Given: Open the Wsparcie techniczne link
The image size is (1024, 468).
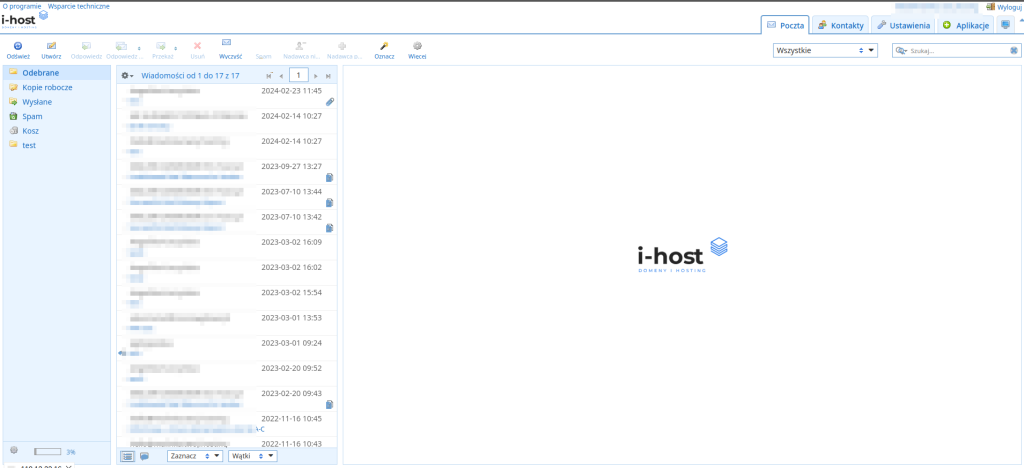Looking at the screenshot, I should pos(79,6).
